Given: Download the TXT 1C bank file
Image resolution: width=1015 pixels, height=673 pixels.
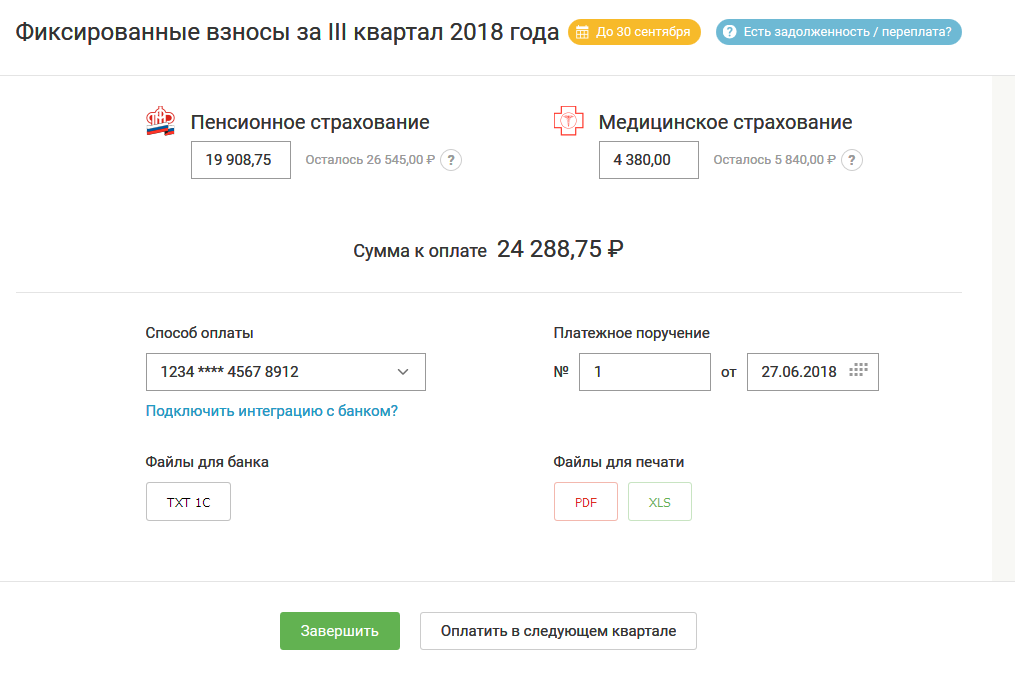Looking at the screenshot, I should pos(188,502).
